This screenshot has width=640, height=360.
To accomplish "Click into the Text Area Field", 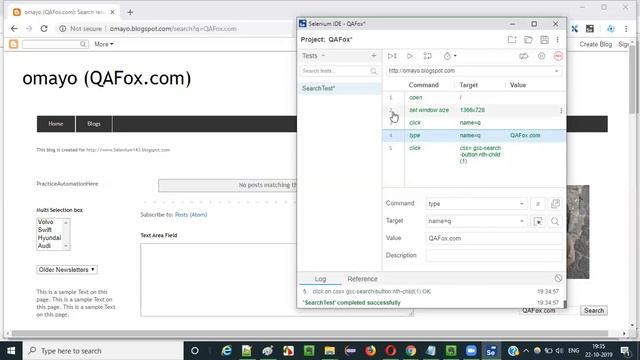I will [277, 280].
